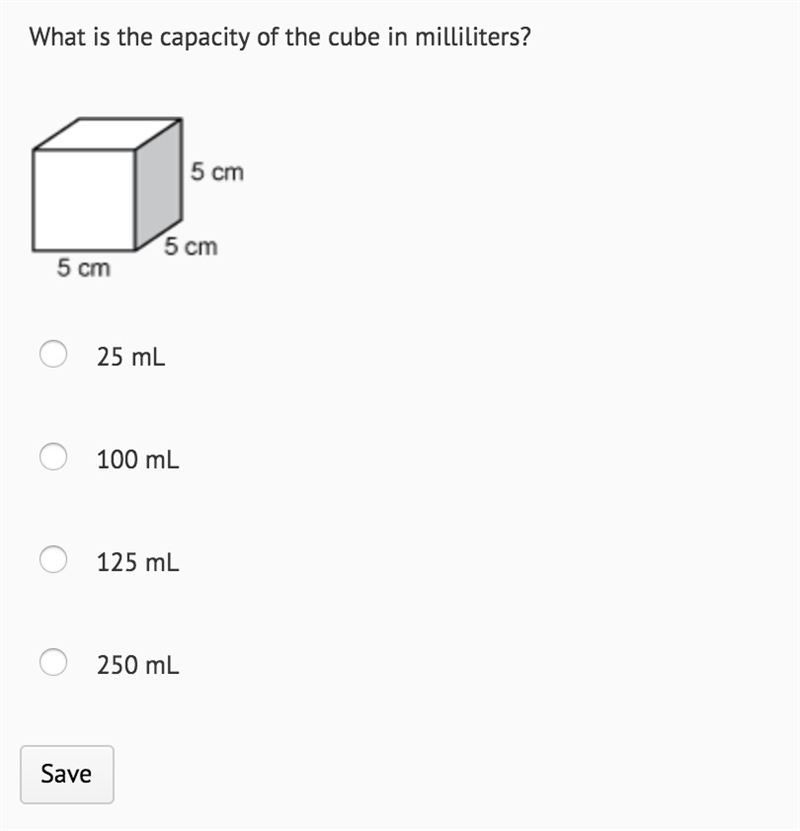Click the "100 mL" answer label text

click(x=138, y=459)
